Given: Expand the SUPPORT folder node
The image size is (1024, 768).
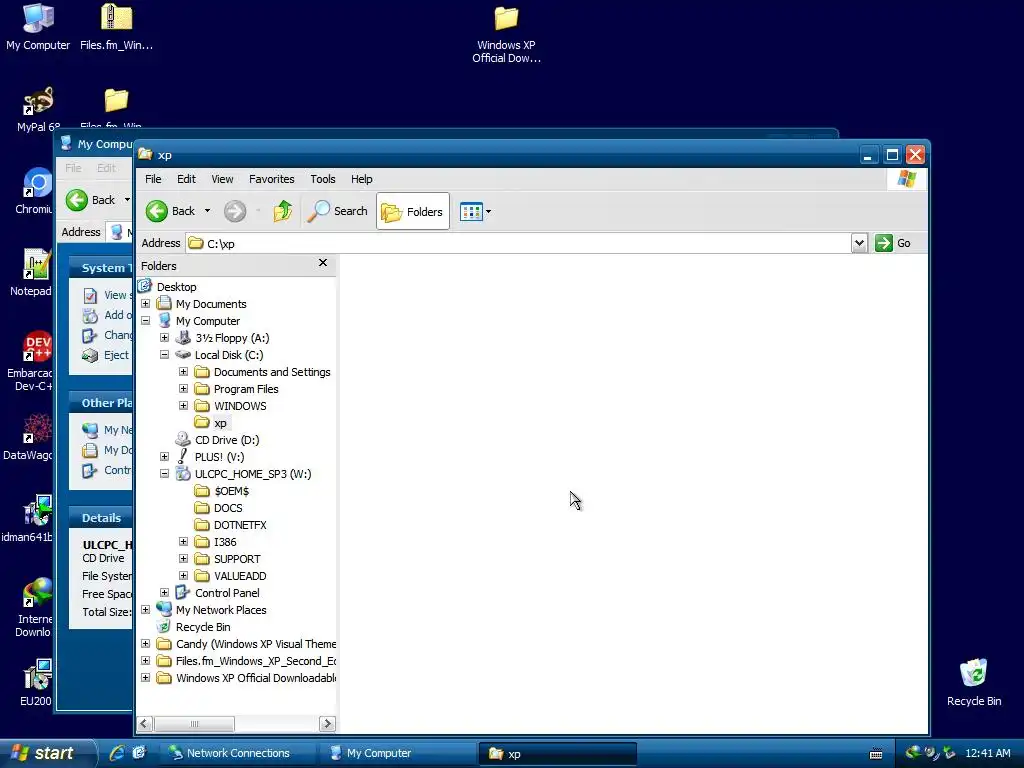Looking at the screenshot, I should point(184,558).
